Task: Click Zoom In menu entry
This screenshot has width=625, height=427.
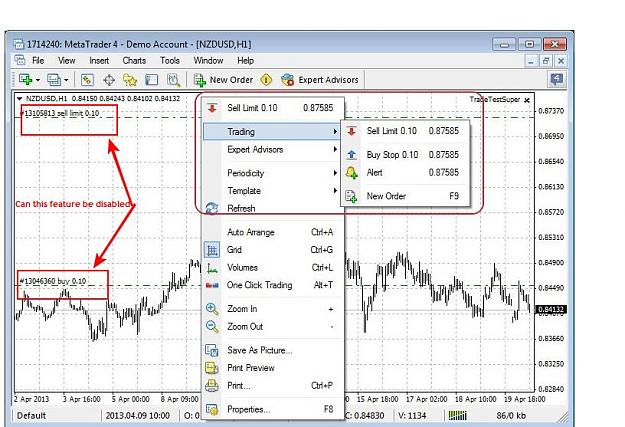Action: 273,309
